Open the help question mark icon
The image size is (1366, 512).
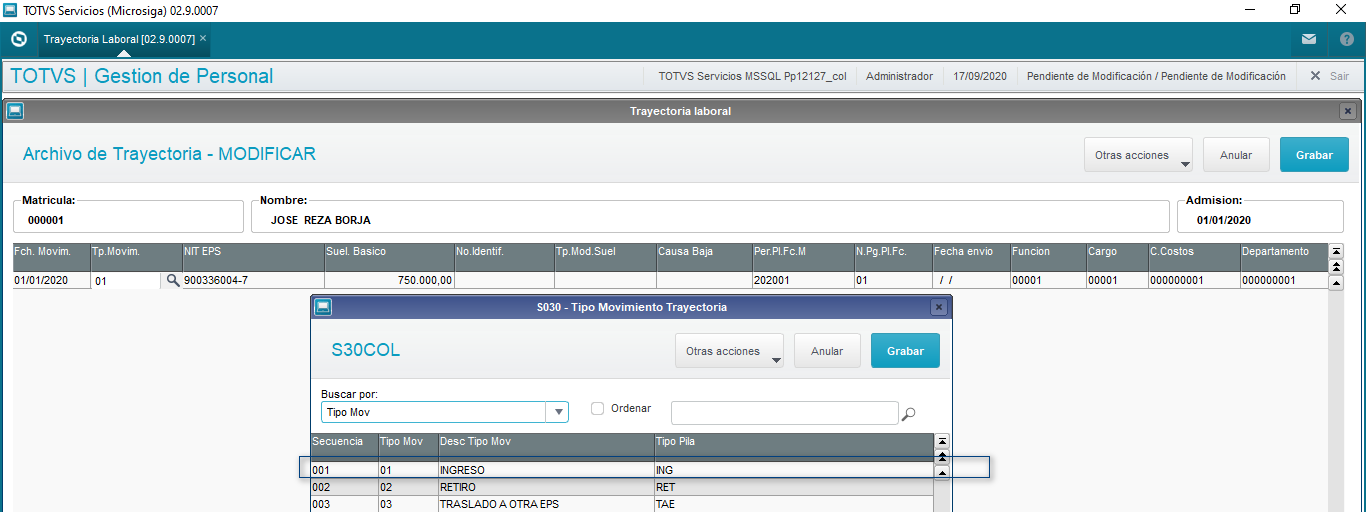pos(1346,39)
